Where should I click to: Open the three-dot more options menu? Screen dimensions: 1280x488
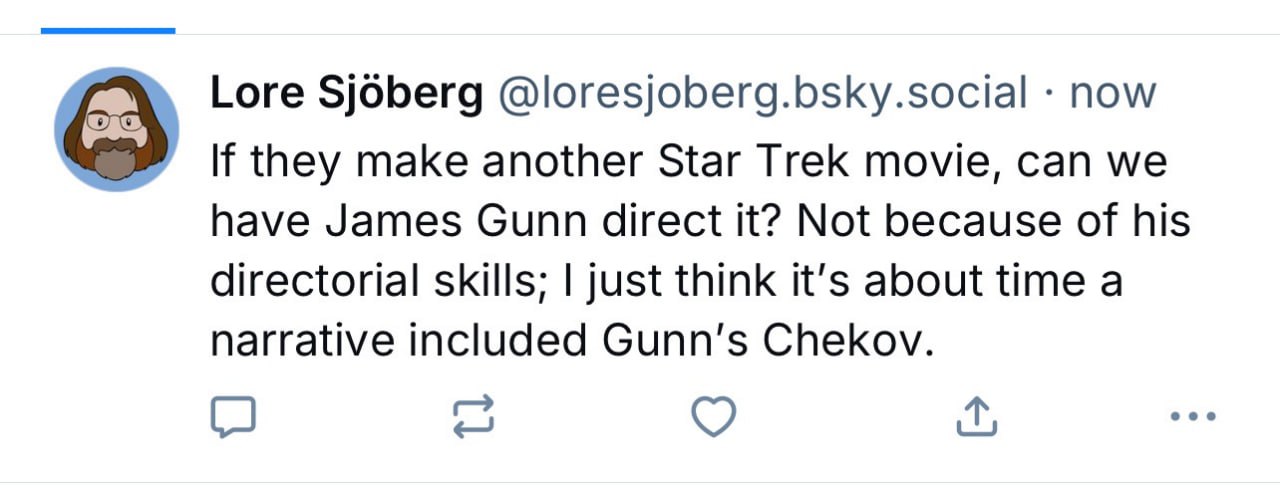[1193, 415]
